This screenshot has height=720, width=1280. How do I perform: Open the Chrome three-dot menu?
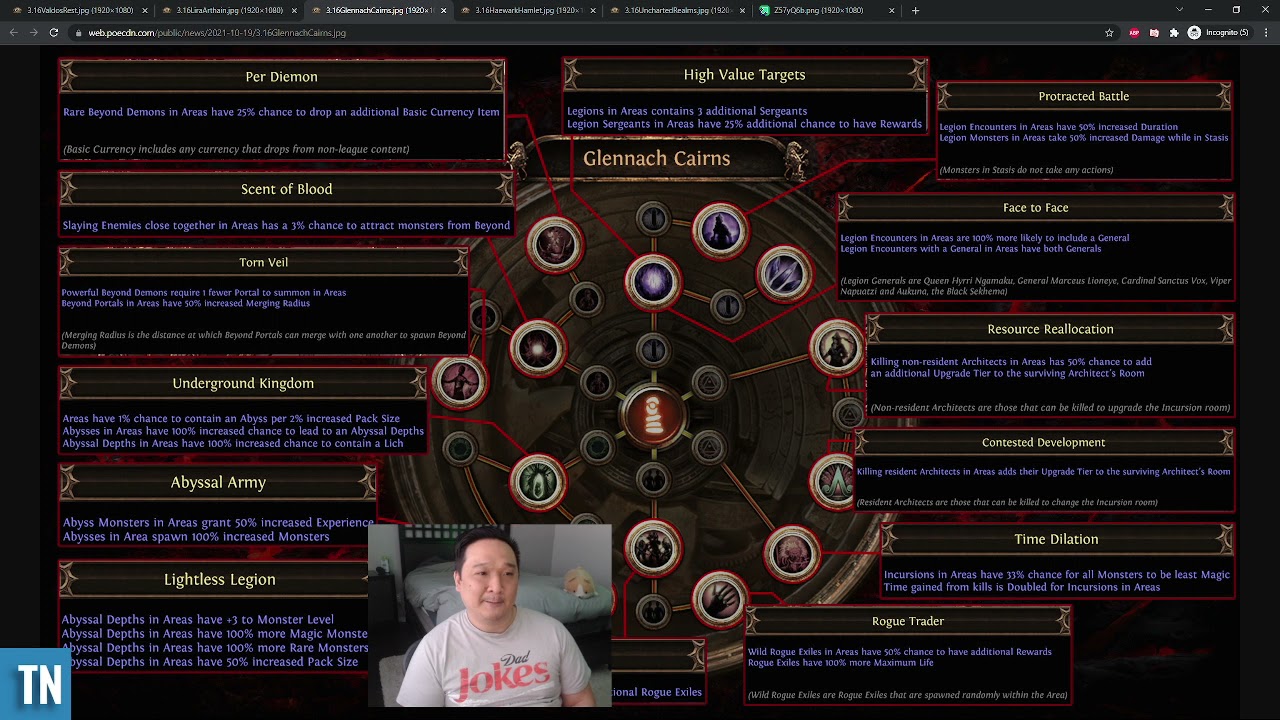tap(1264, 32)
